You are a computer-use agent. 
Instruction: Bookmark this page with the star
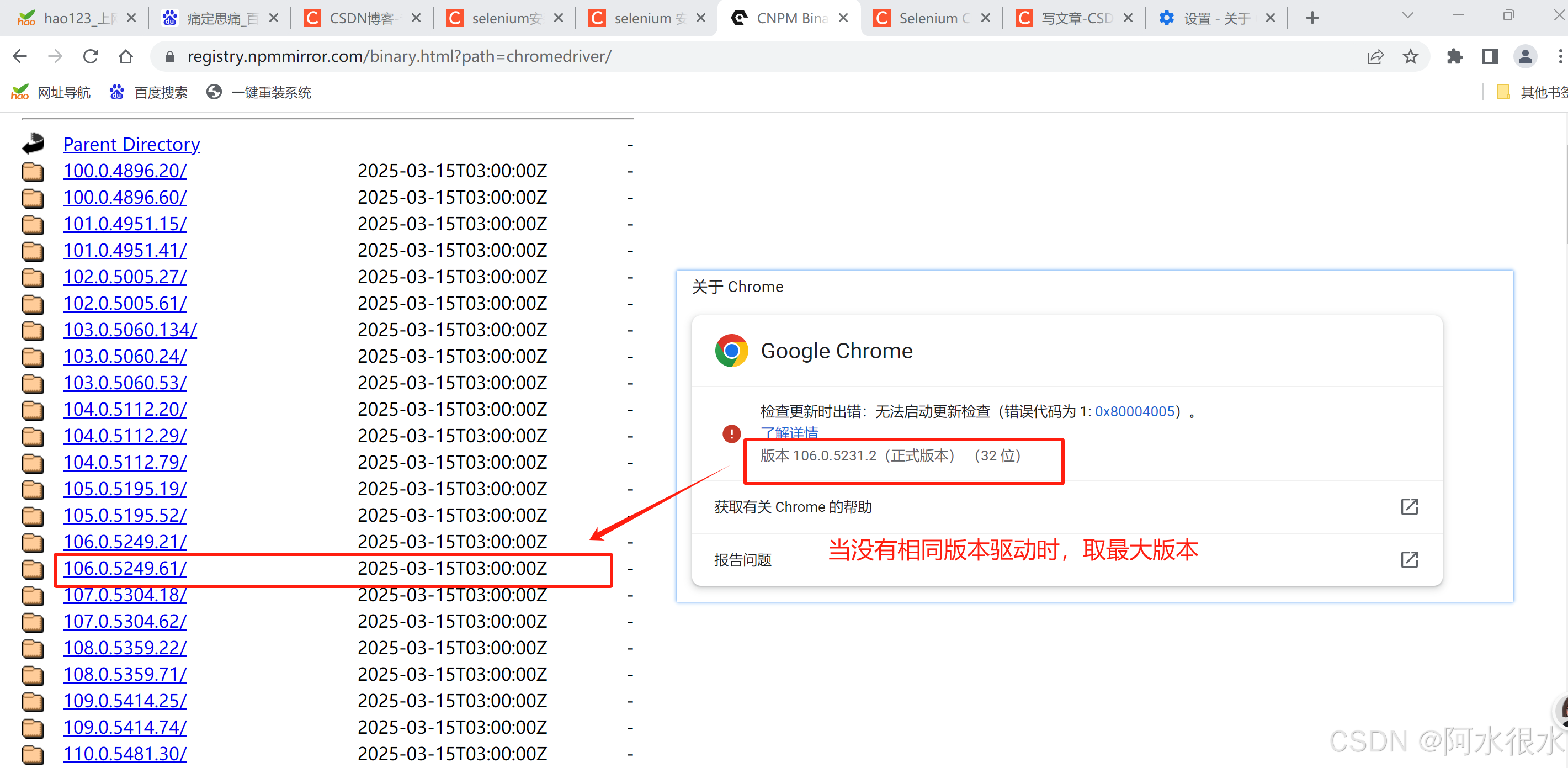[1410, 56]
